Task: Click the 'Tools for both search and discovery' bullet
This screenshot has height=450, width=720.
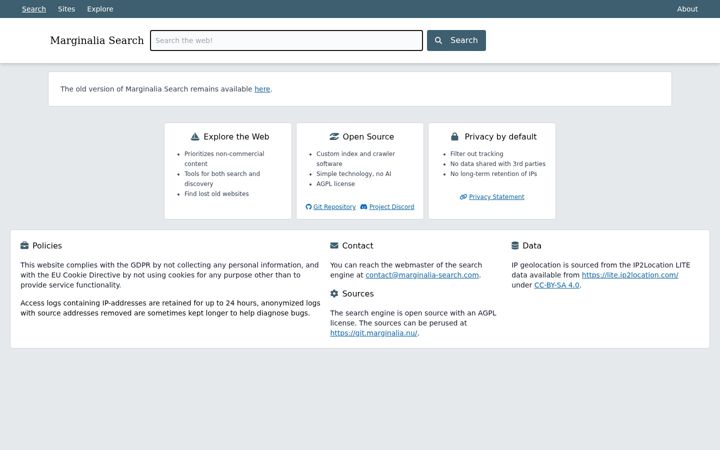Action: point(222,179)
